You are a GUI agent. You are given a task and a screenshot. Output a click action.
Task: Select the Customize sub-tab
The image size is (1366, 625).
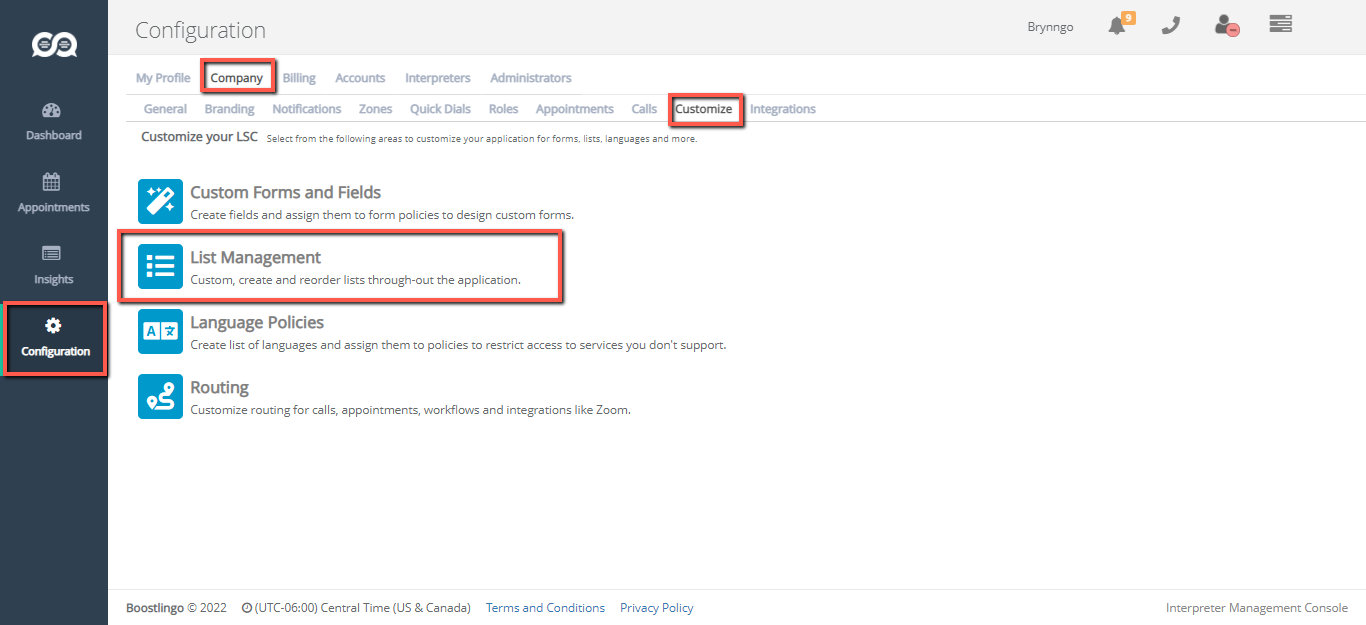tap(703, 109)
